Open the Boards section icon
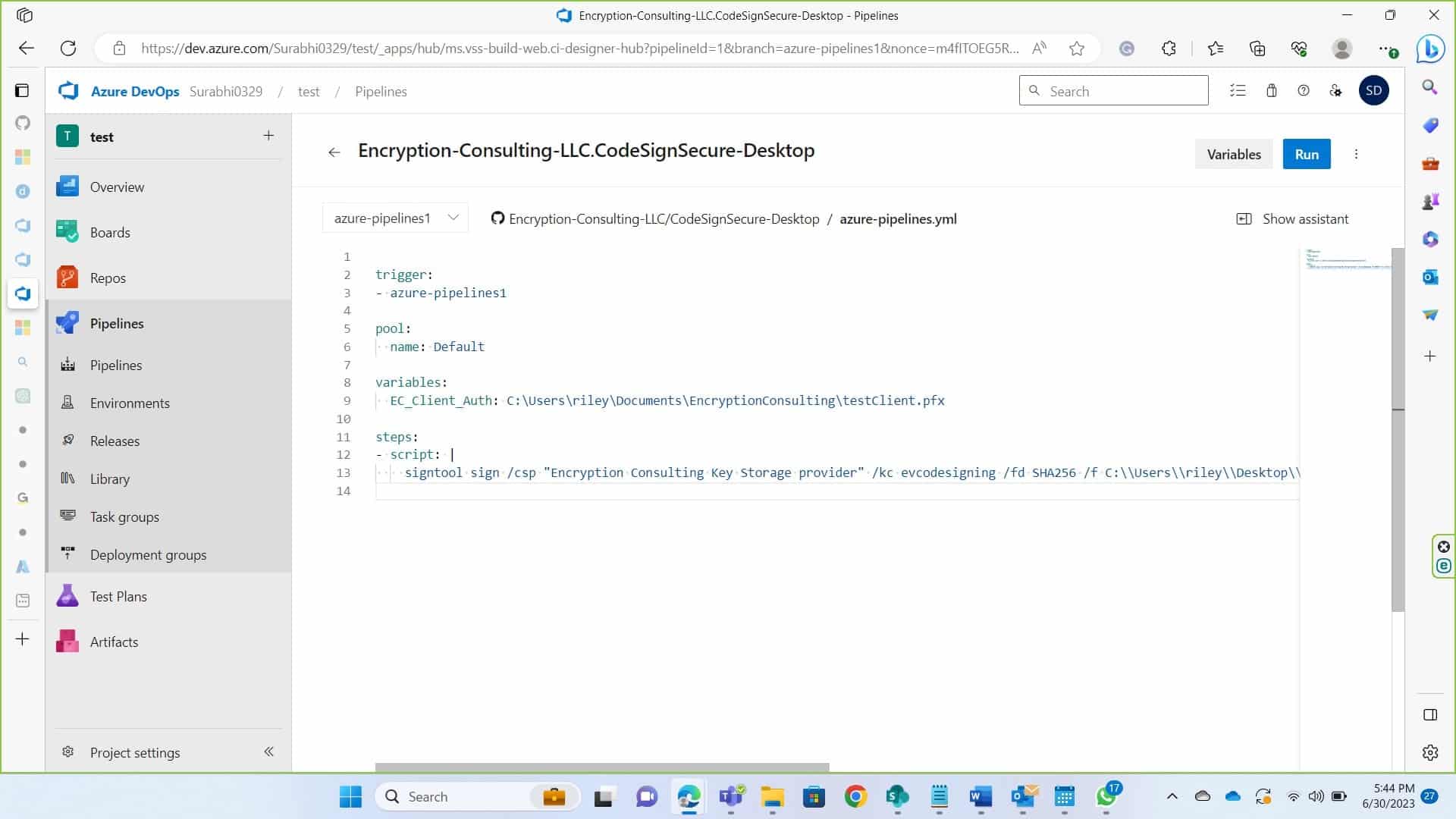The image size is (1456, 819). pyautogui.click(x=67, y=232)
